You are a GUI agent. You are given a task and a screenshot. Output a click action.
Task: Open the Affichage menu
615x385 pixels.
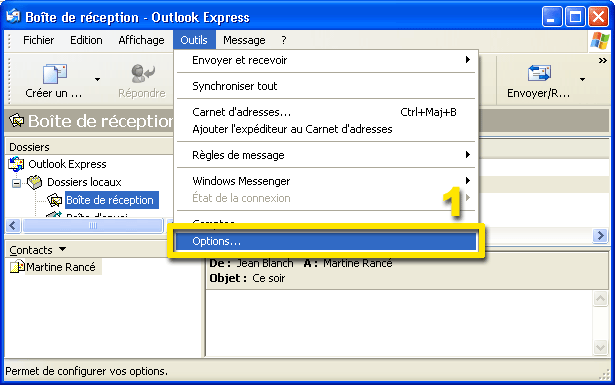tap(142, 40)
